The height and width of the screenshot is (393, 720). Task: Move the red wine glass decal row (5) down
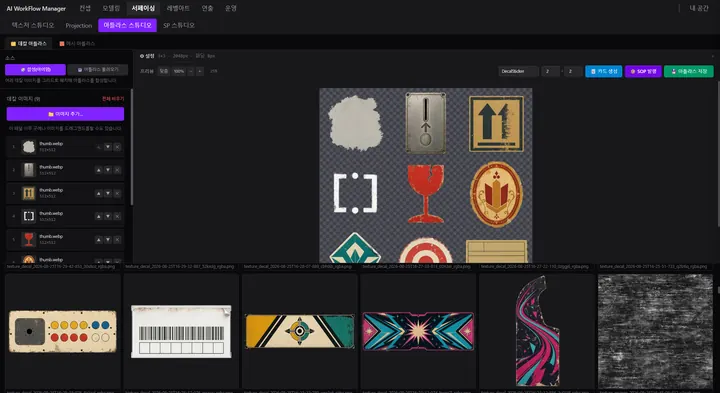[x=108, y=240]
